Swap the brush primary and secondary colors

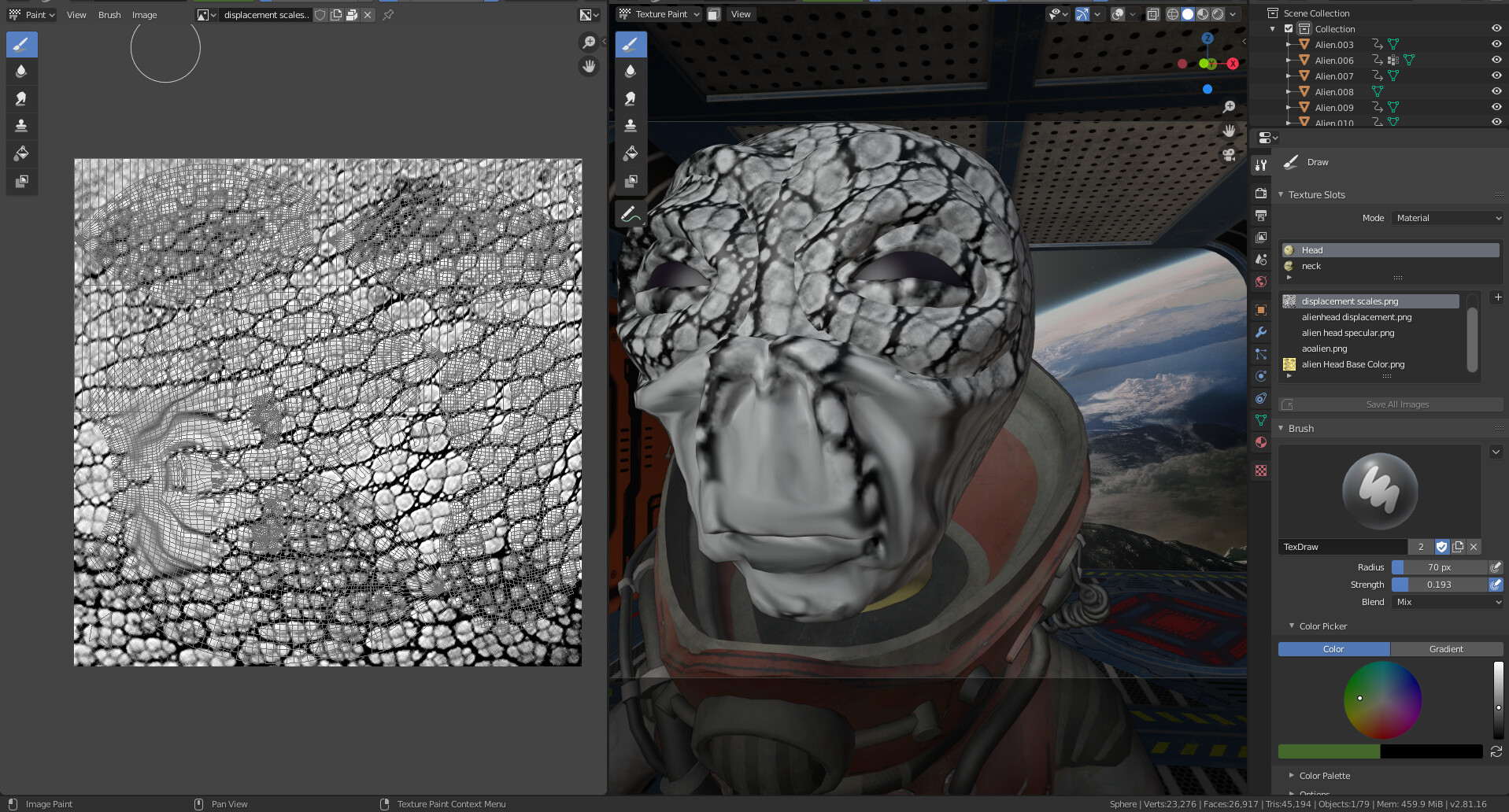(1496, 752)
